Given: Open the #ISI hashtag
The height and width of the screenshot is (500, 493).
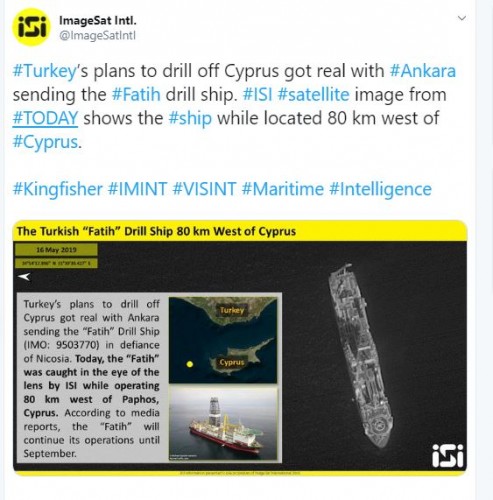Looking at the screenshot, I should click(x=257, y=95).
